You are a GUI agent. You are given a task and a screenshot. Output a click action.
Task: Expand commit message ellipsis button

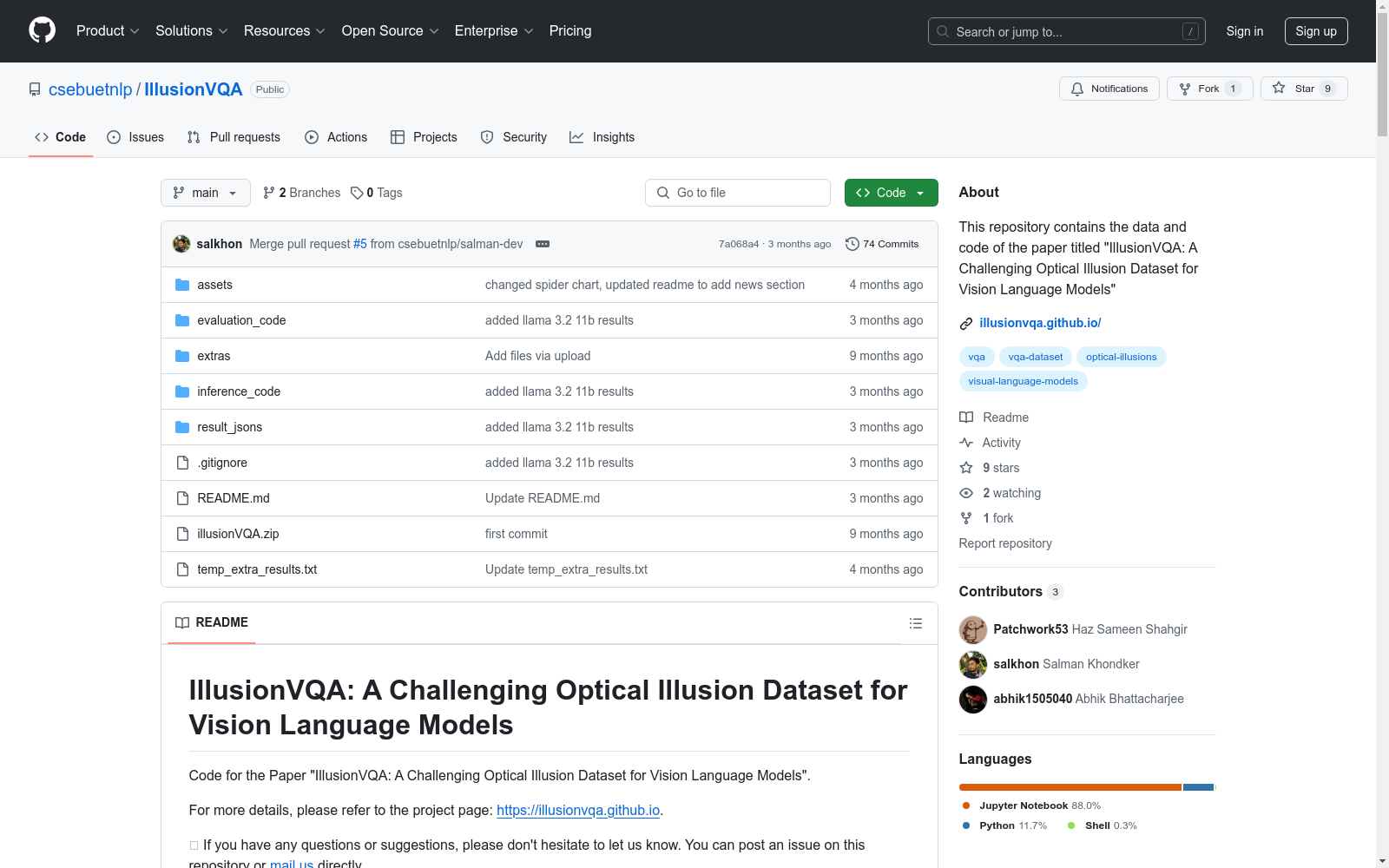point(543,244)
